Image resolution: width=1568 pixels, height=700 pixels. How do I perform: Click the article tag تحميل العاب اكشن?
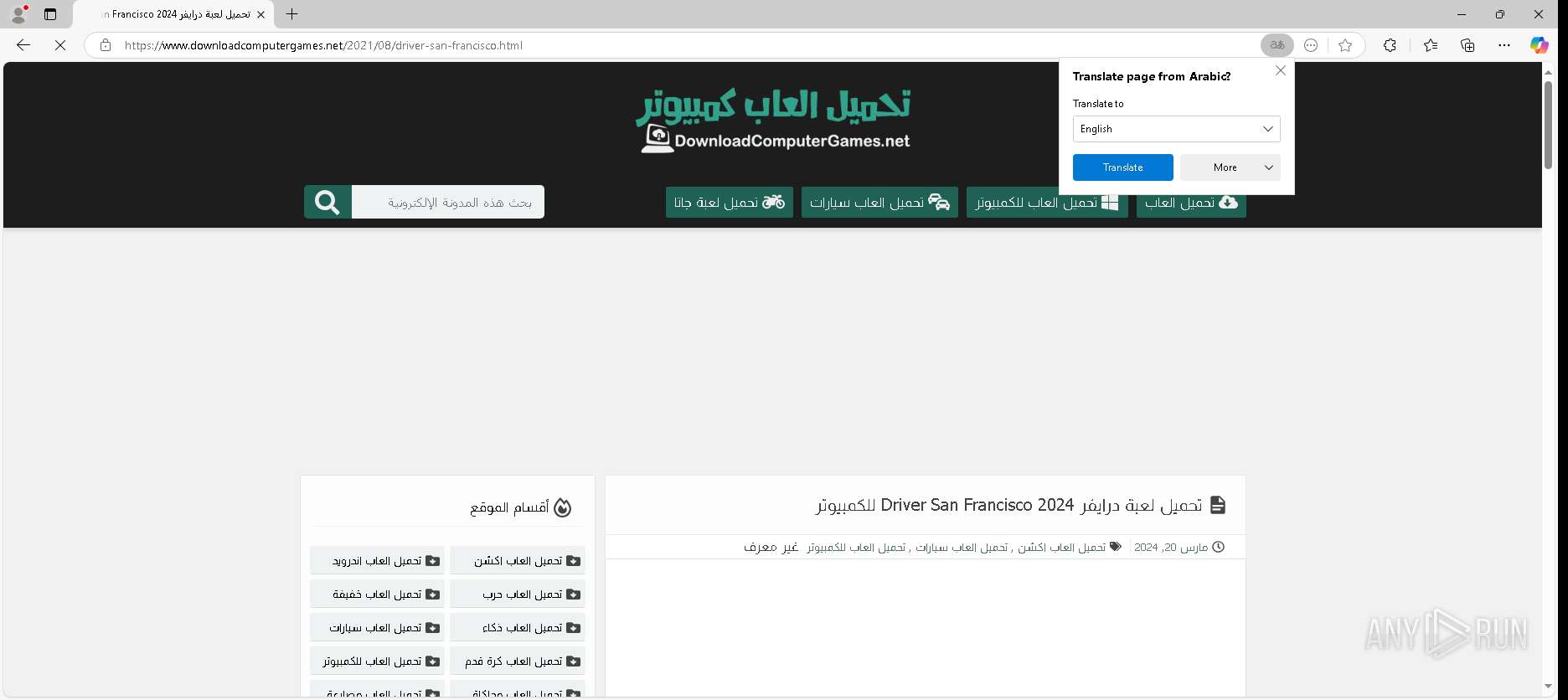click(1061, 547)
